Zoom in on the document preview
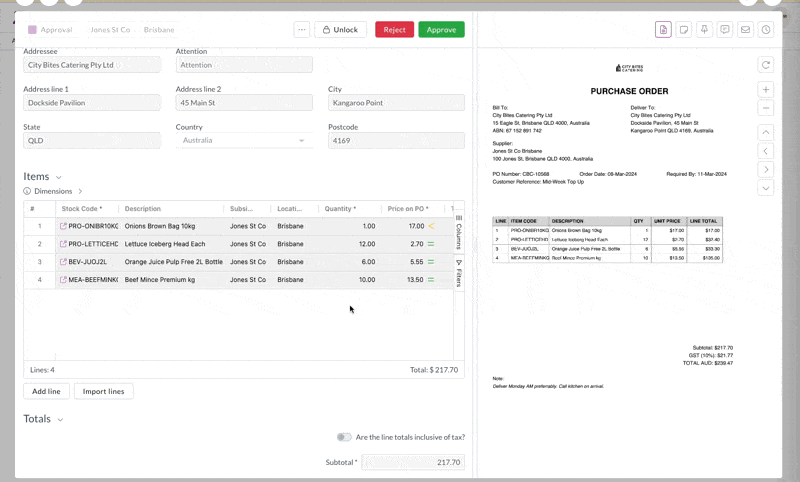Screen dimensions: 800x482 tap(766, 90)
